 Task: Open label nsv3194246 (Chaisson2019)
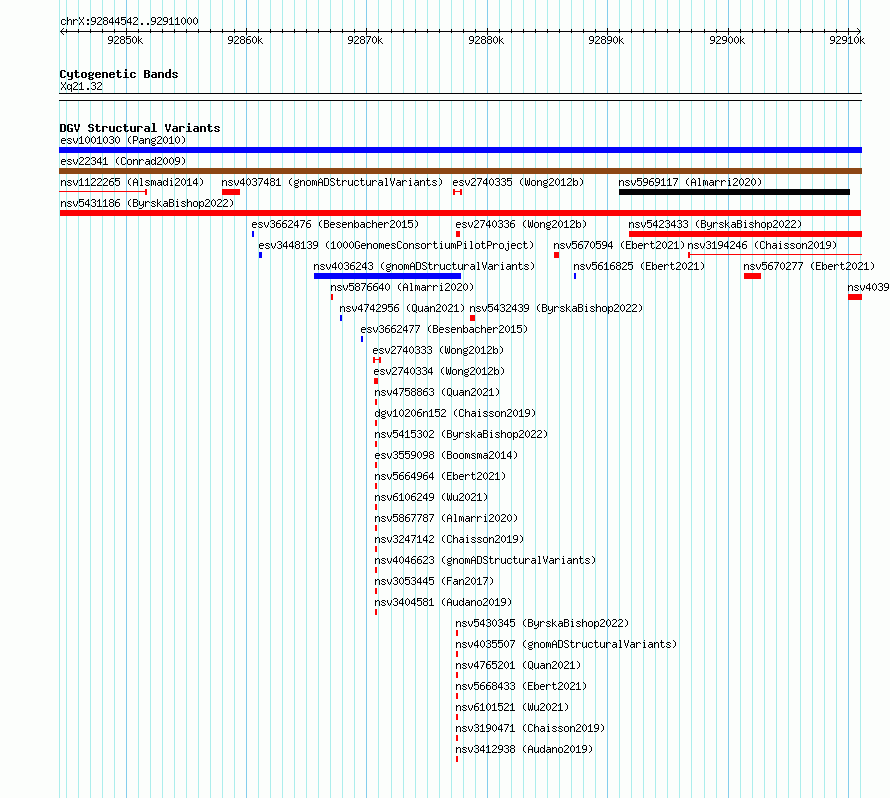(762, 245)
